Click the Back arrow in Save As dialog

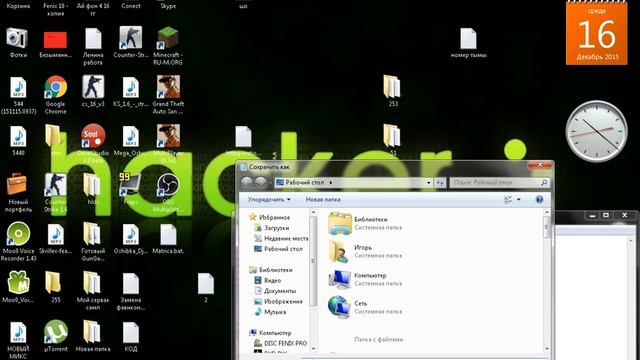point(247,182)
